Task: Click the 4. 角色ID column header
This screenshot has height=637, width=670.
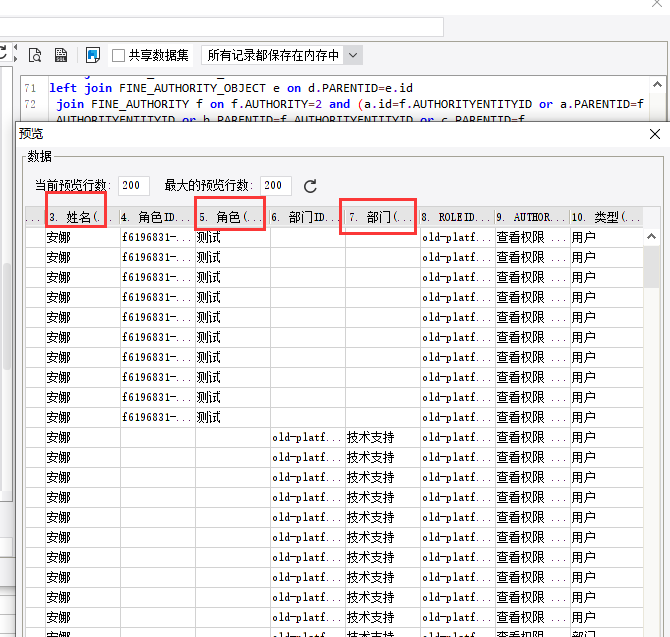Action: (157, 217)
